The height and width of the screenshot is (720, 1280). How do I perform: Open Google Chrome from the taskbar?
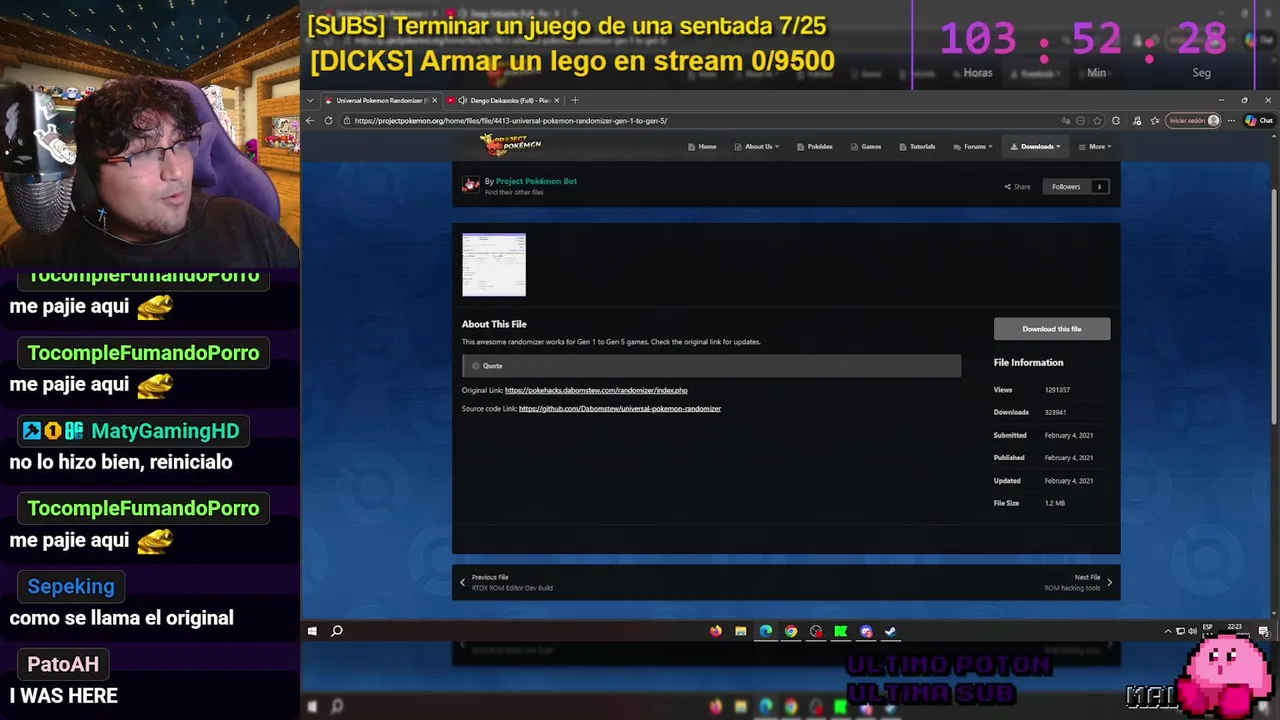pos(791,631)
